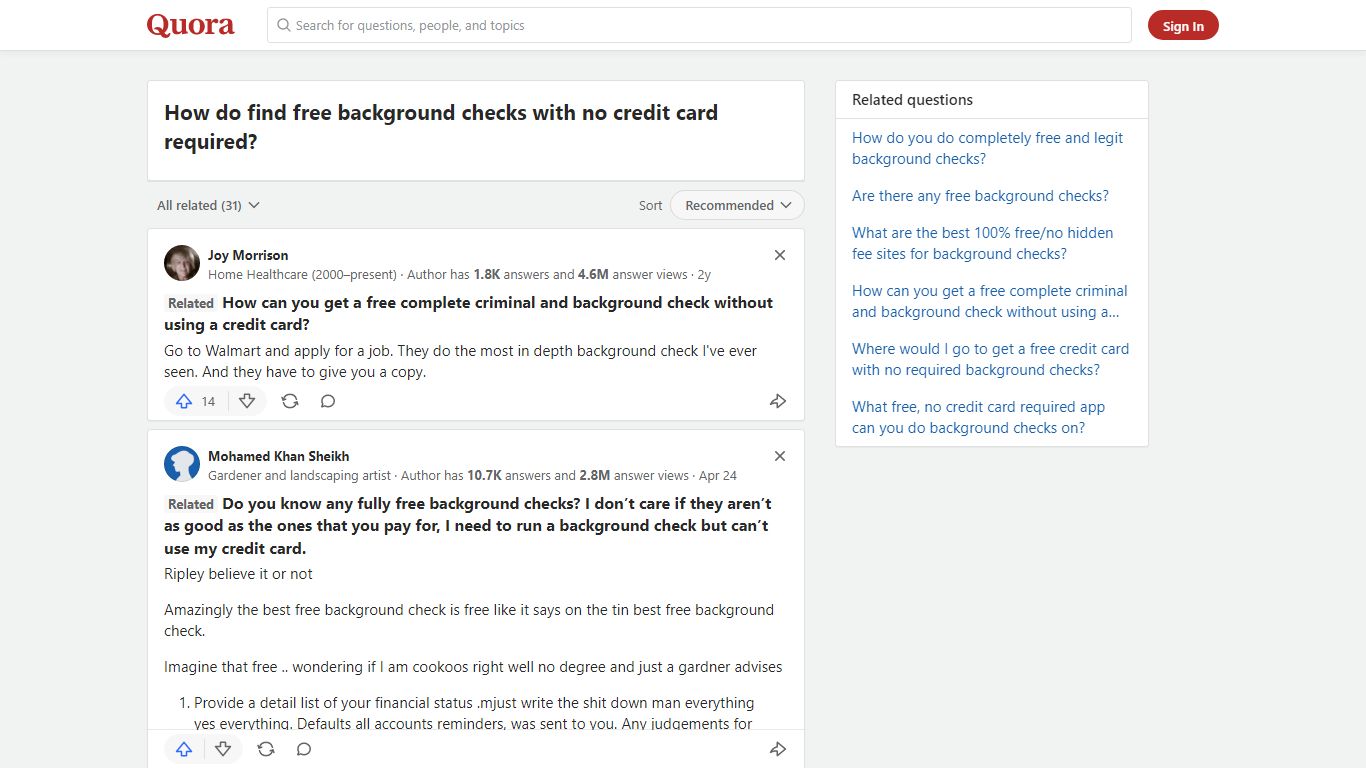This screenshot has height=768, width=1366.
Task: Click the search magnifier icon
Action: (x=284, y=25)
